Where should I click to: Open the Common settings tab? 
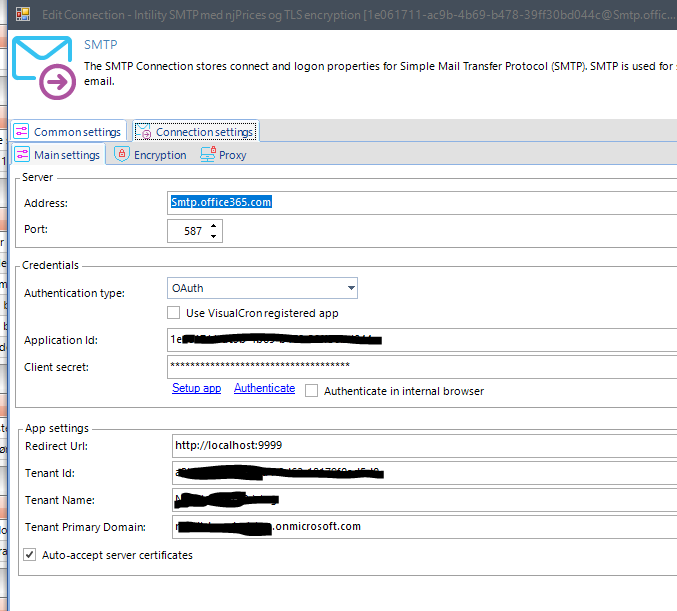[x=77, y=132]
